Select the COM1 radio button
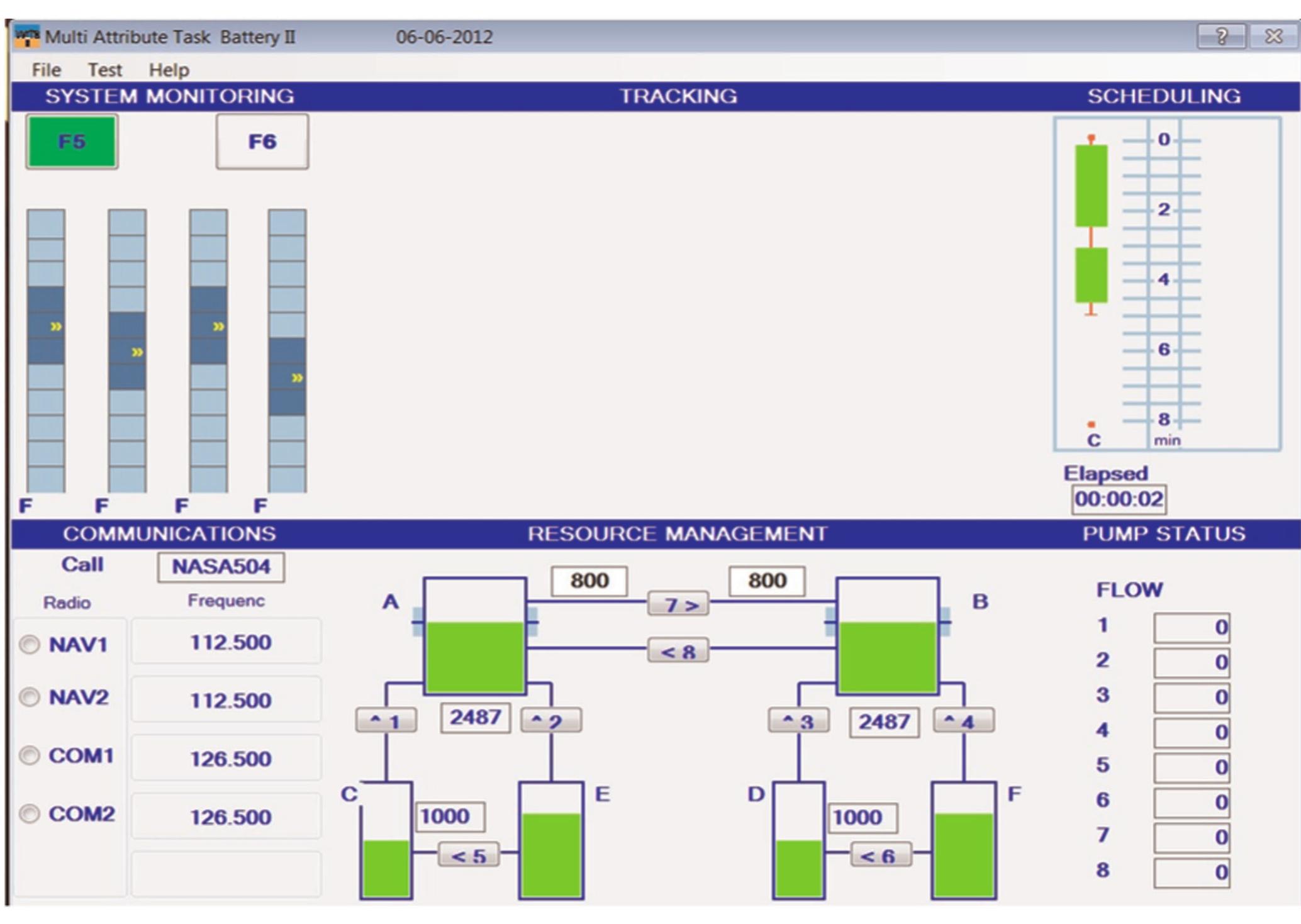 click(x=30, y=755)
